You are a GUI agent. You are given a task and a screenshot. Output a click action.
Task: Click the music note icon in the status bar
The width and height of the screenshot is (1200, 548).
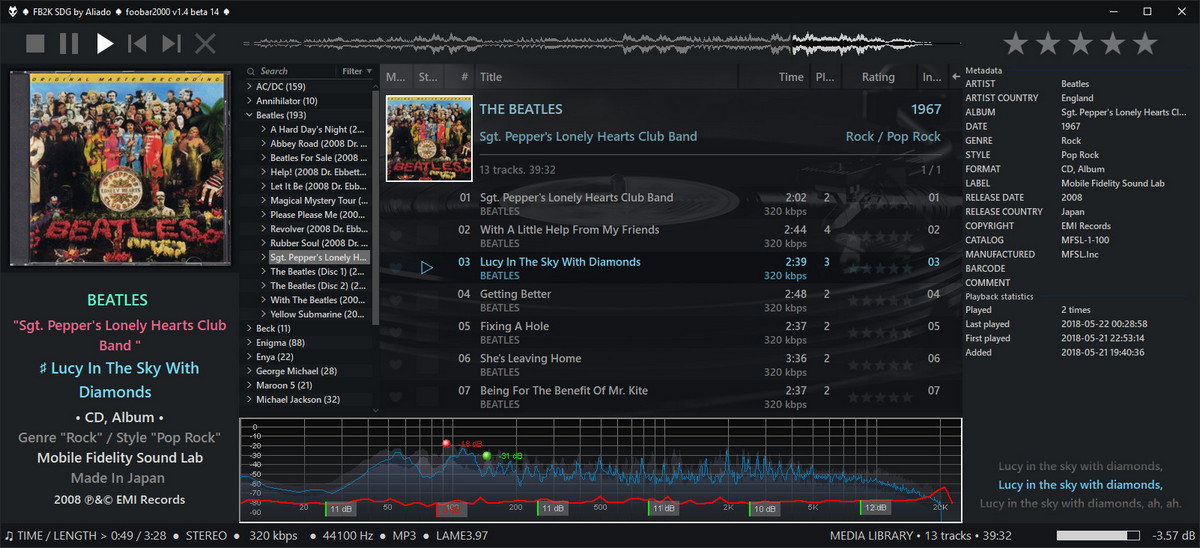click(x=9, y=536)
